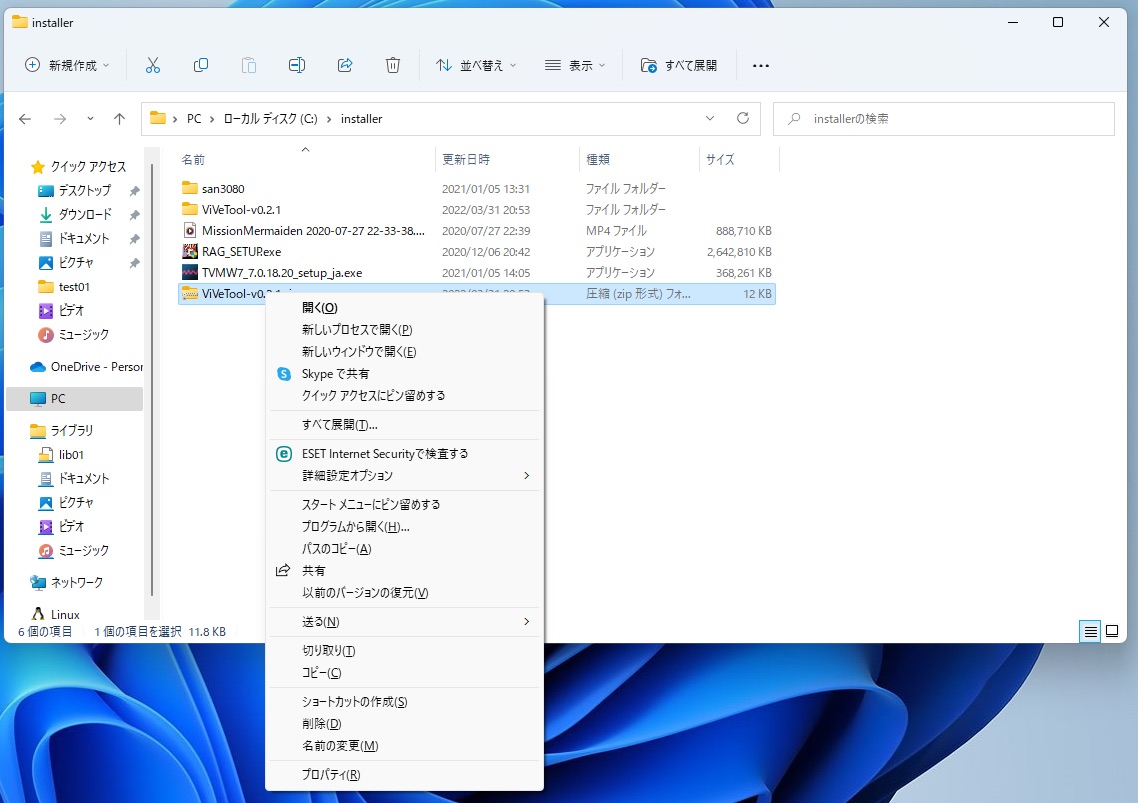Choose 削除(D) in context menu
Viewport: 1138px width, 803px height.
click(x=404, y=724)
